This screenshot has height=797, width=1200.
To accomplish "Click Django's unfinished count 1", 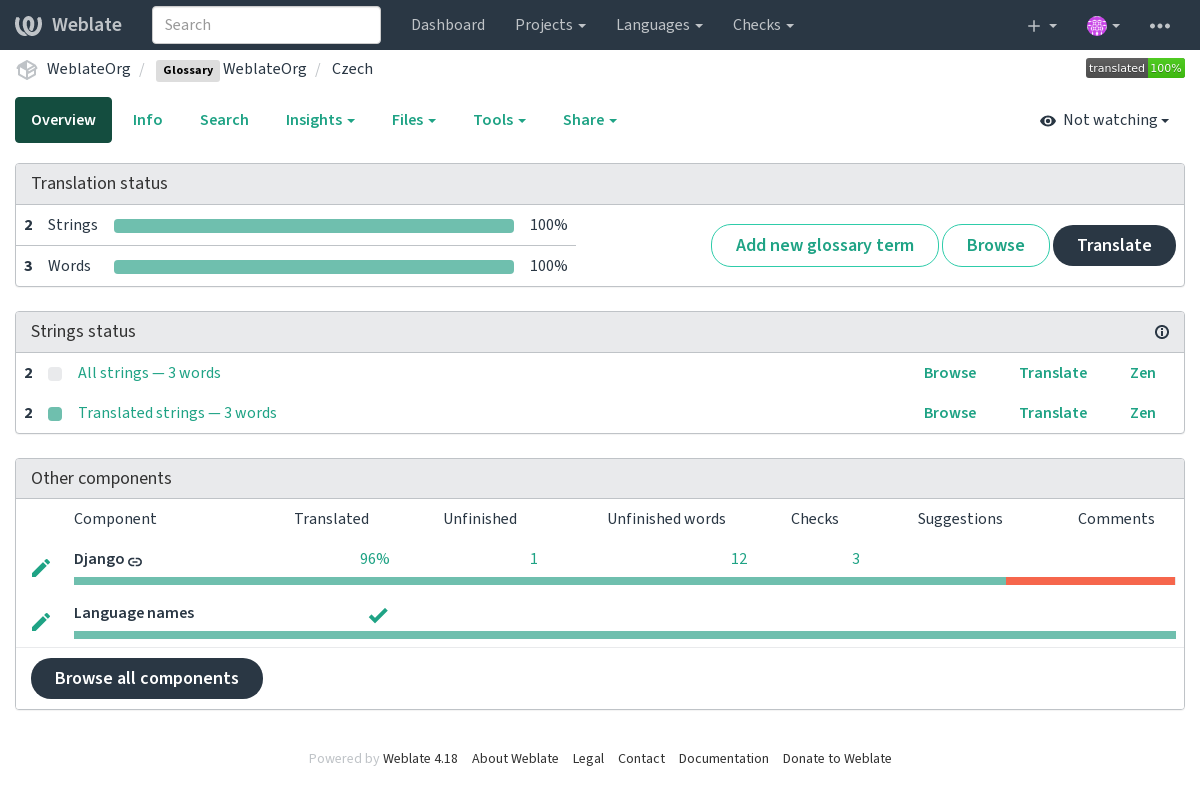I will (x=534, y=559).
